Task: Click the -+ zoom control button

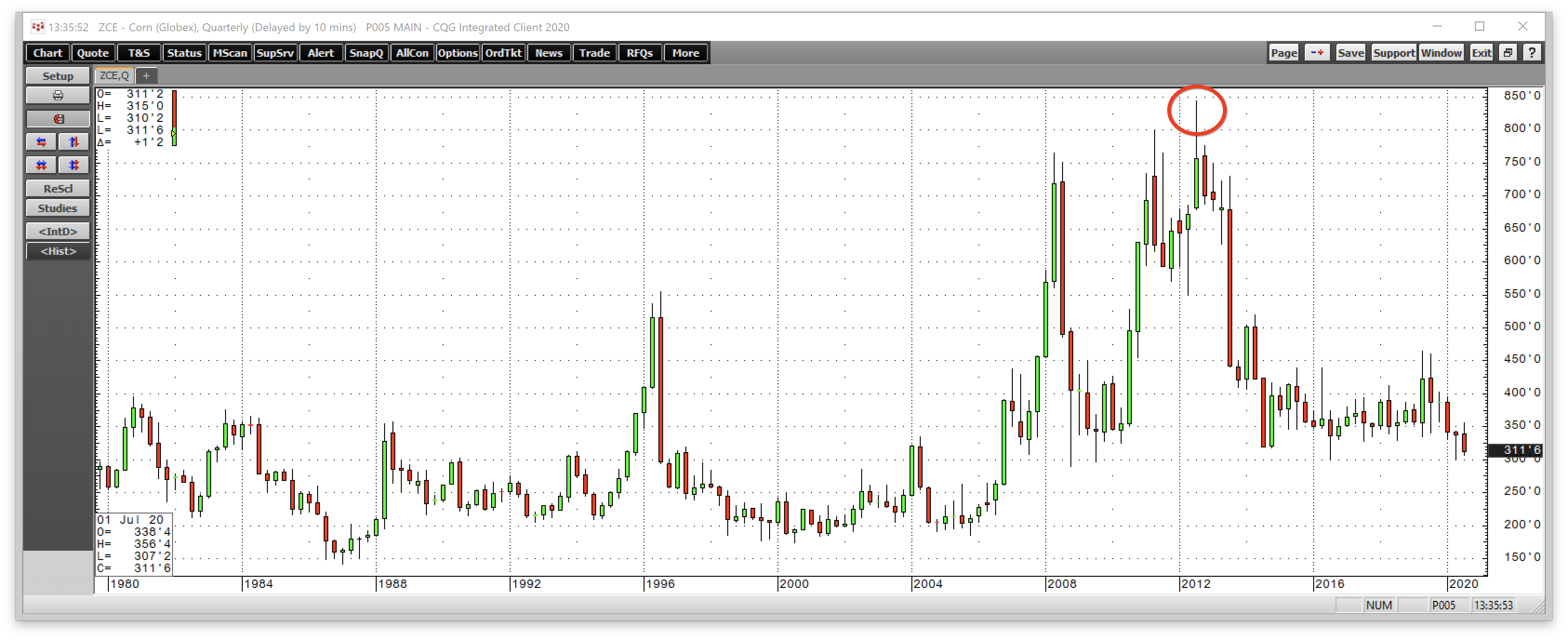Action: coord(1317,53)
